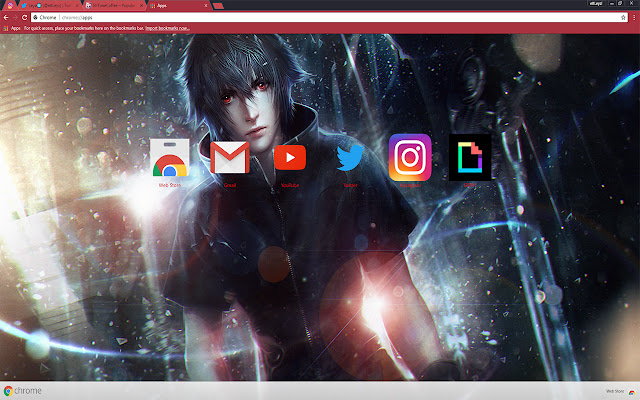
Task: Open the Web Store app icon
Action: (169, 158)
